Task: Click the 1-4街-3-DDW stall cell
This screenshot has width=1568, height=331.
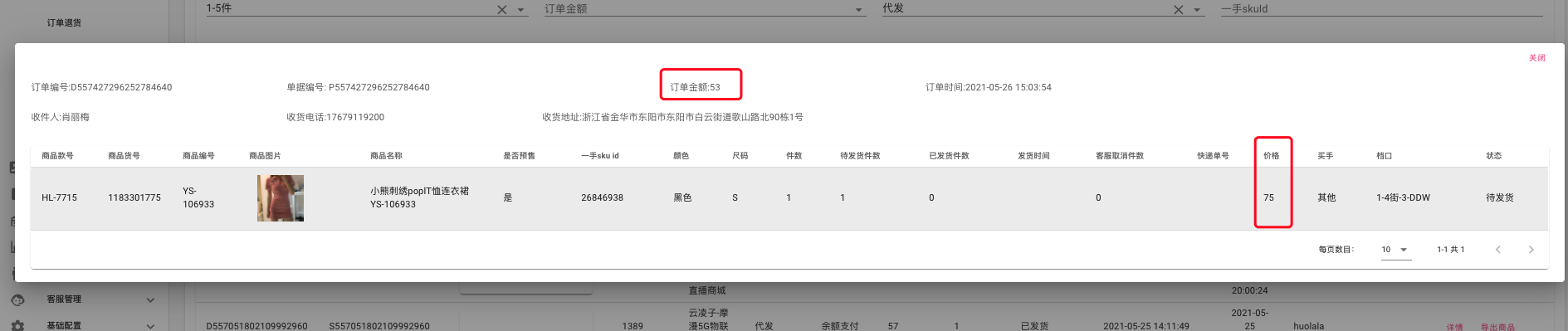Action: [x=1403, y=198]
